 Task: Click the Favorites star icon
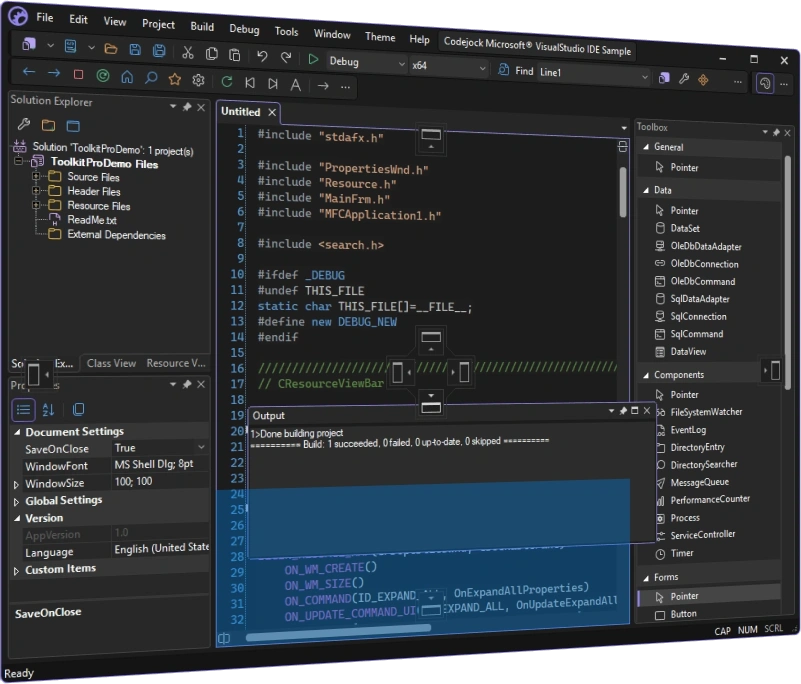(x=175, y=79)
